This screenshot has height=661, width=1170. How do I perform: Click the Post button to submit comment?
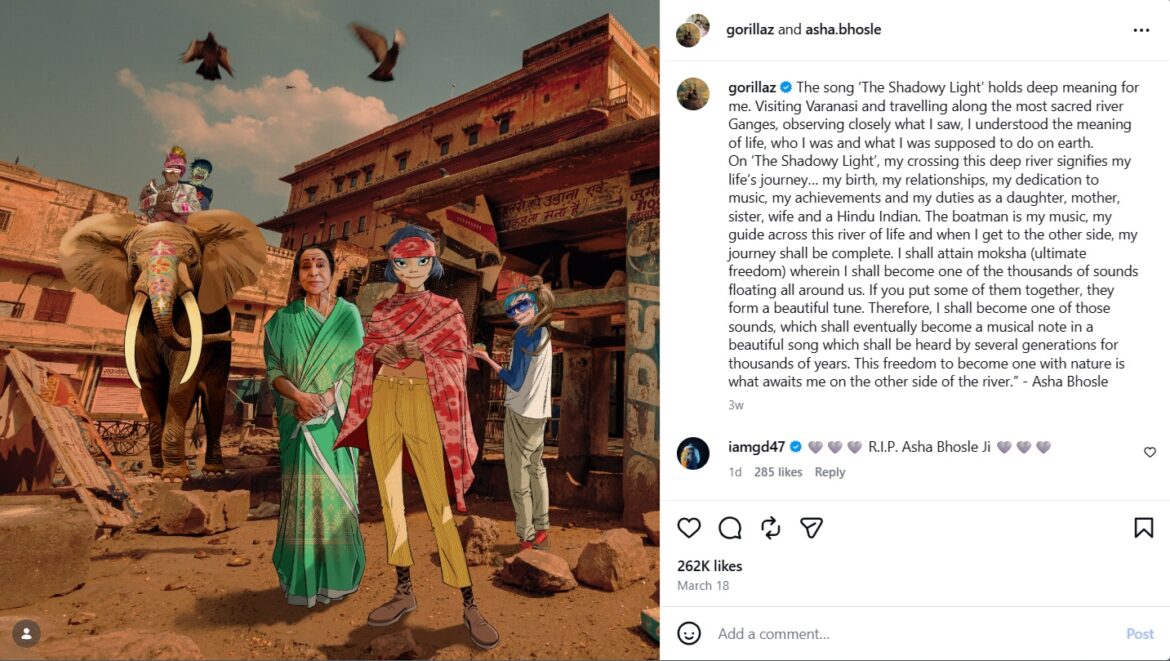pos(1139,633)
